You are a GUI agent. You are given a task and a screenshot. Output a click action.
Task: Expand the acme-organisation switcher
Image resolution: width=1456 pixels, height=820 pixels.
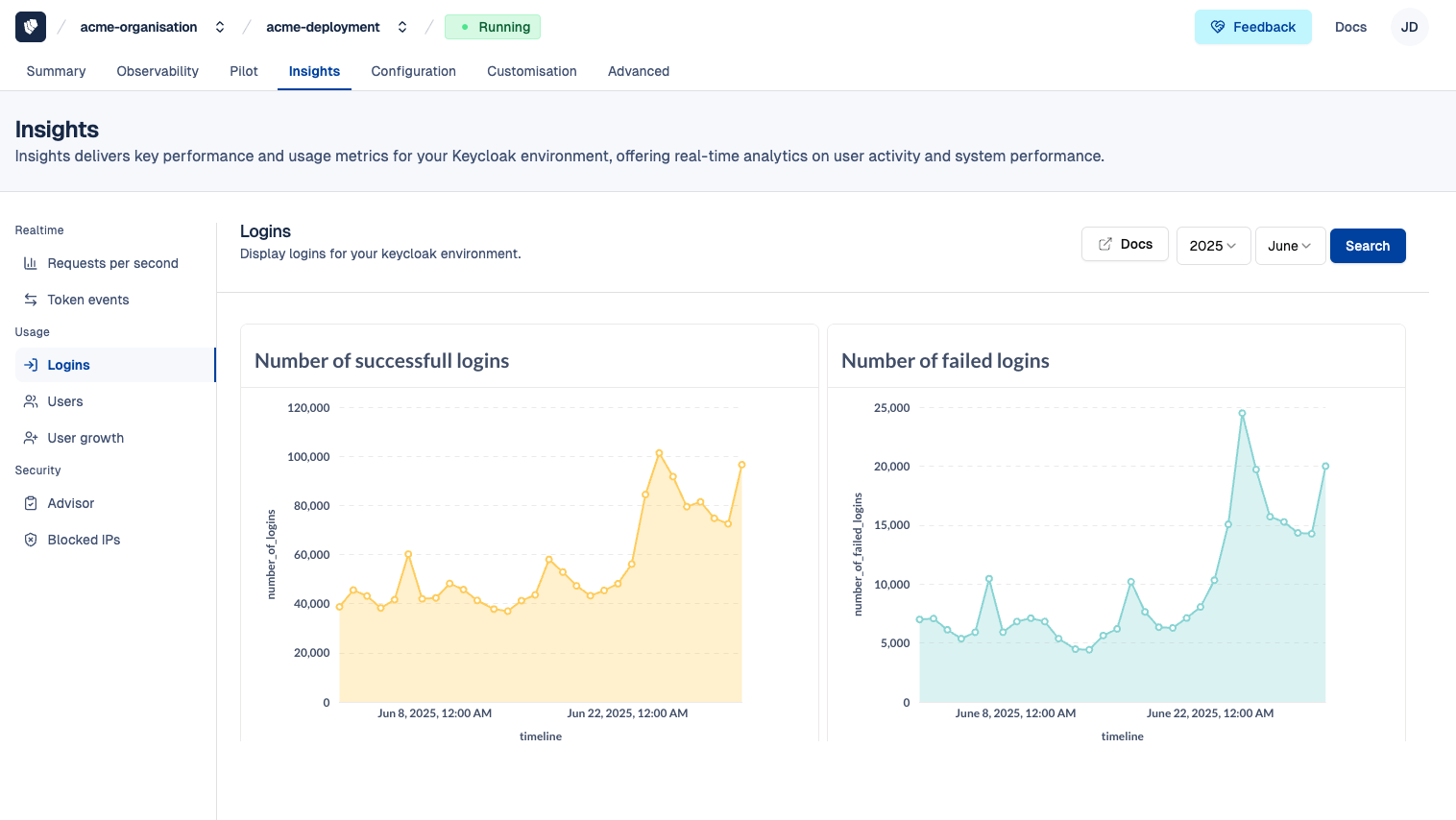(x=220, y=27)
